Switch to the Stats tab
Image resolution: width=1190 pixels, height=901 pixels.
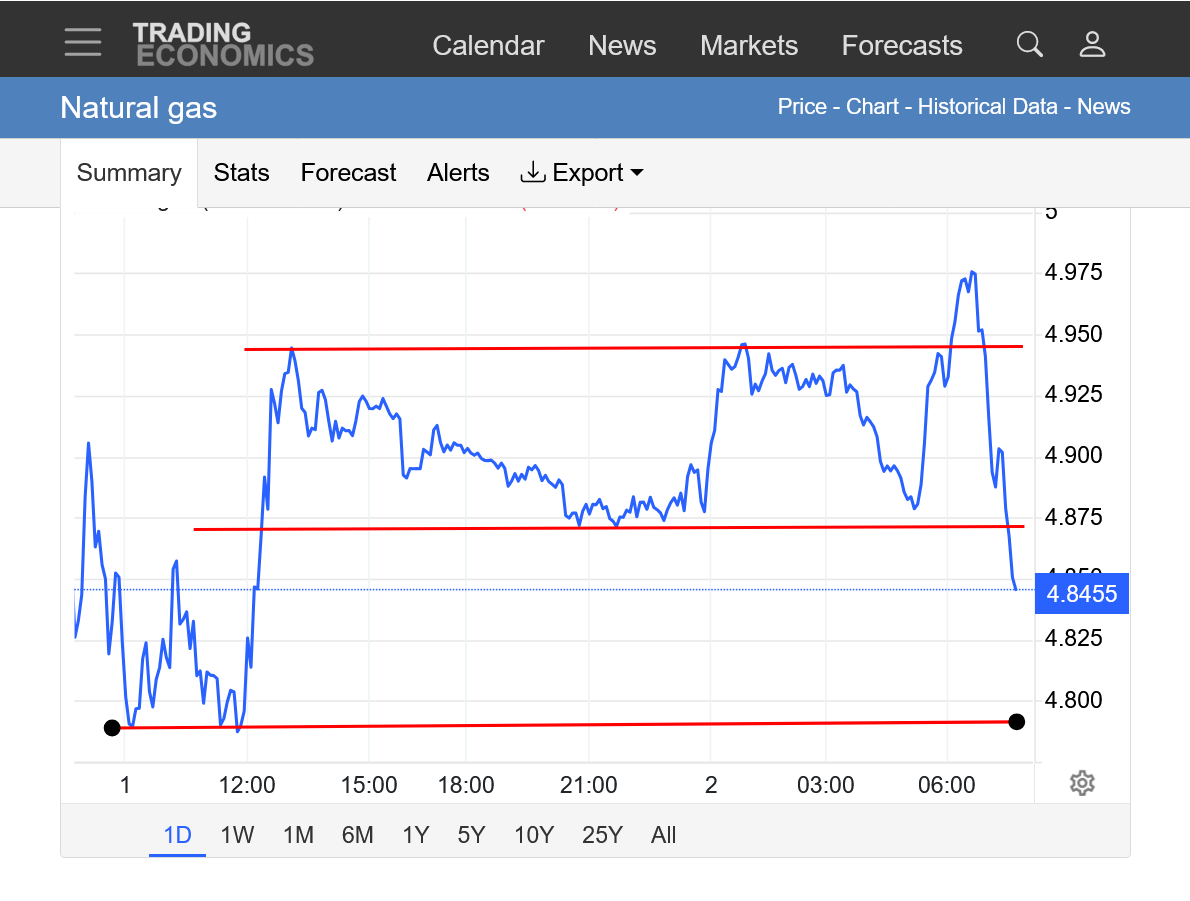click(241, 173)
